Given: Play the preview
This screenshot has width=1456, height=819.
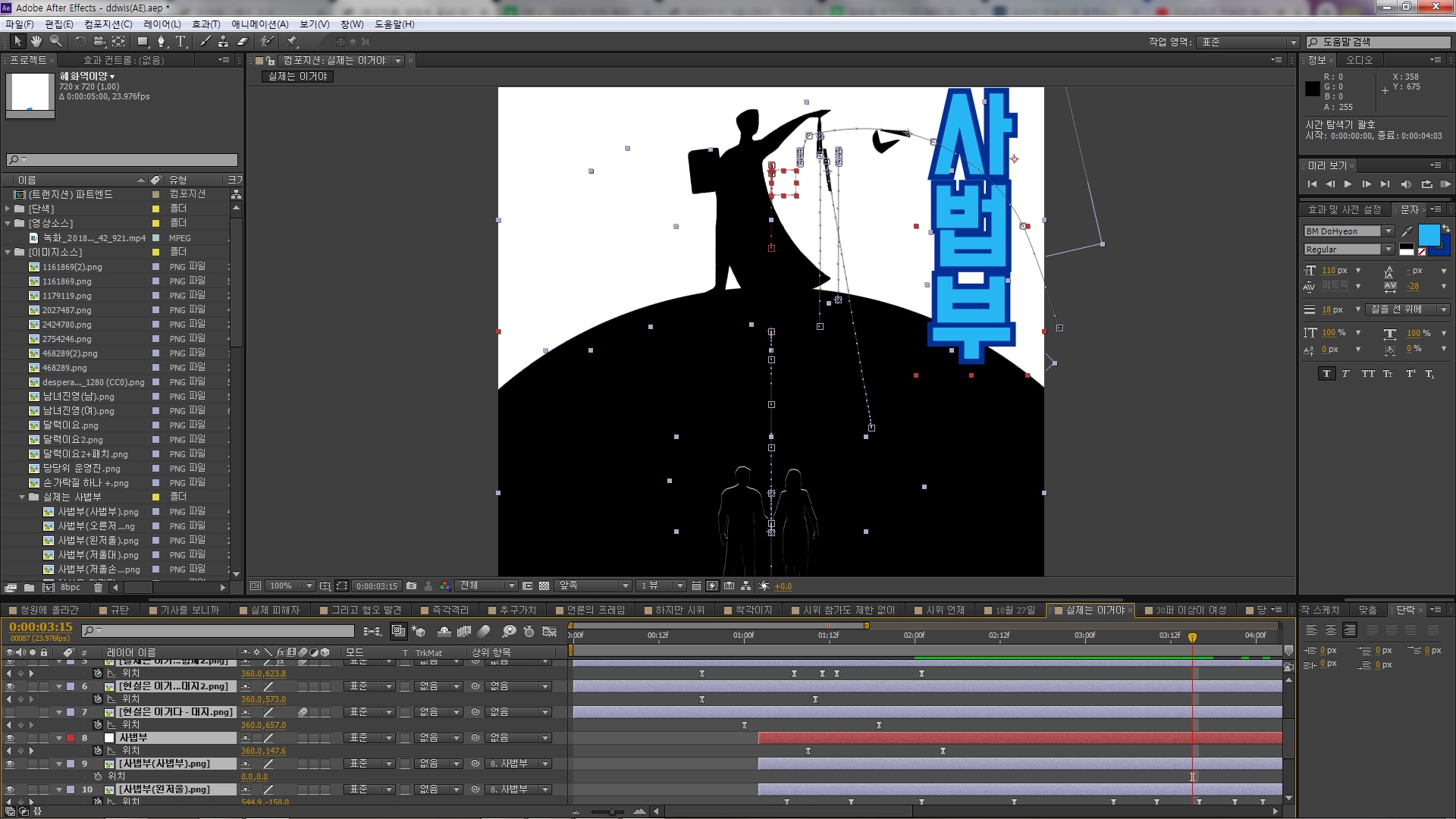Looking at the screenshot, I should click(1348, 184).
